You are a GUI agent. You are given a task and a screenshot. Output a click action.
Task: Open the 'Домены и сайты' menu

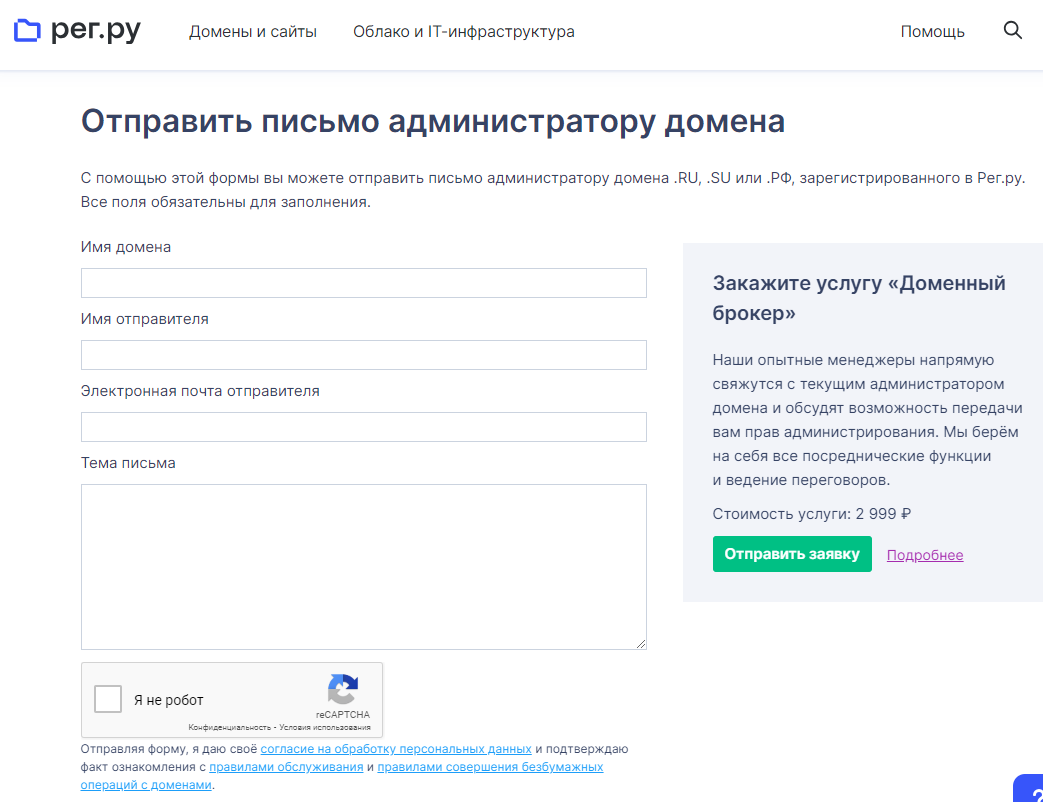[253, 32]
